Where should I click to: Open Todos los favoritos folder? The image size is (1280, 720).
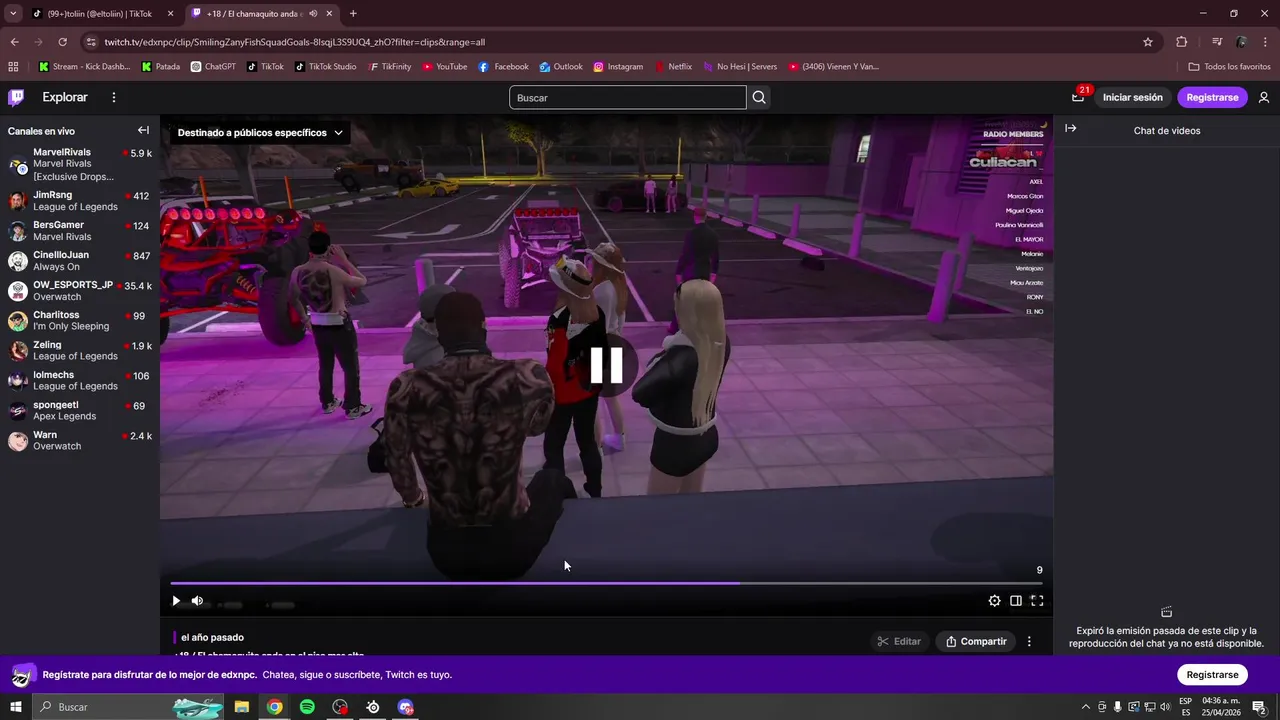tap(1229, 67)
